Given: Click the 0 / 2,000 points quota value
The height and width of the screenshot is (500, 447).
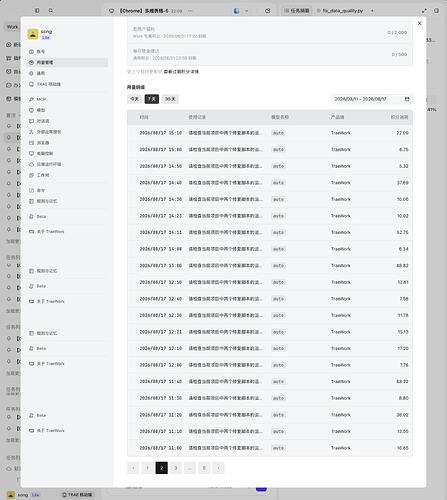Looking at the screenshot, I should [x=397, y=32].
